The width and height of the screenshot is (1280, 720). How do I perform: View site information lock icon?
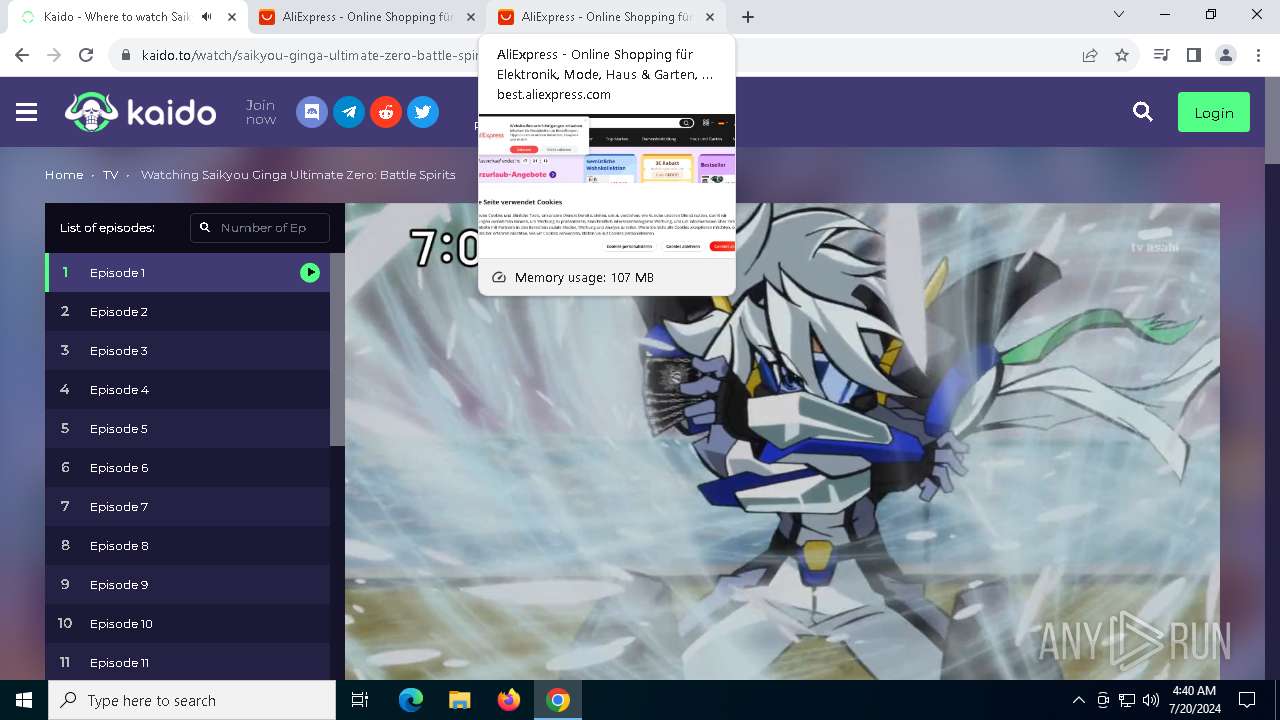[x=126, y=56]
